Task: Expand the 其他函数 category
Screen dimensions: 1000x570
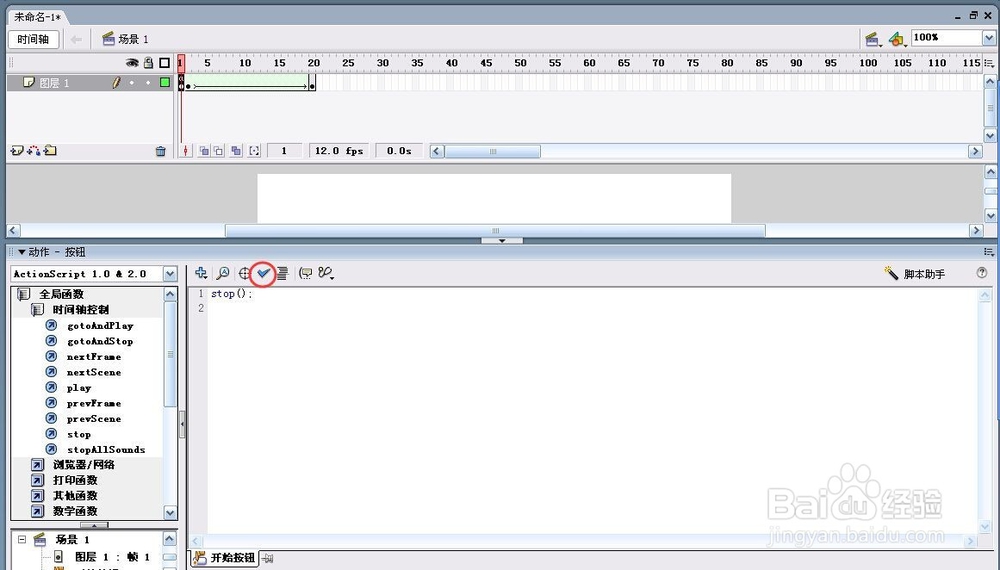Action: pos(38,495)
